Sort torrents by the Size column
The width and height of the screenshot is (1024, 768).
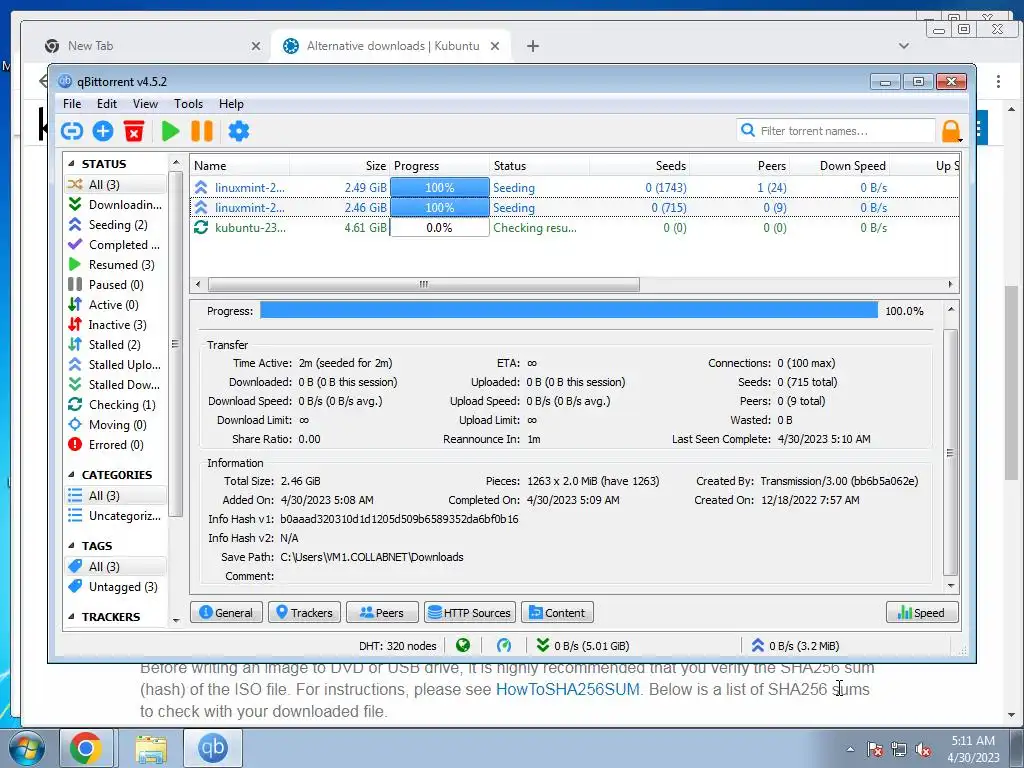tap(340, 166)
